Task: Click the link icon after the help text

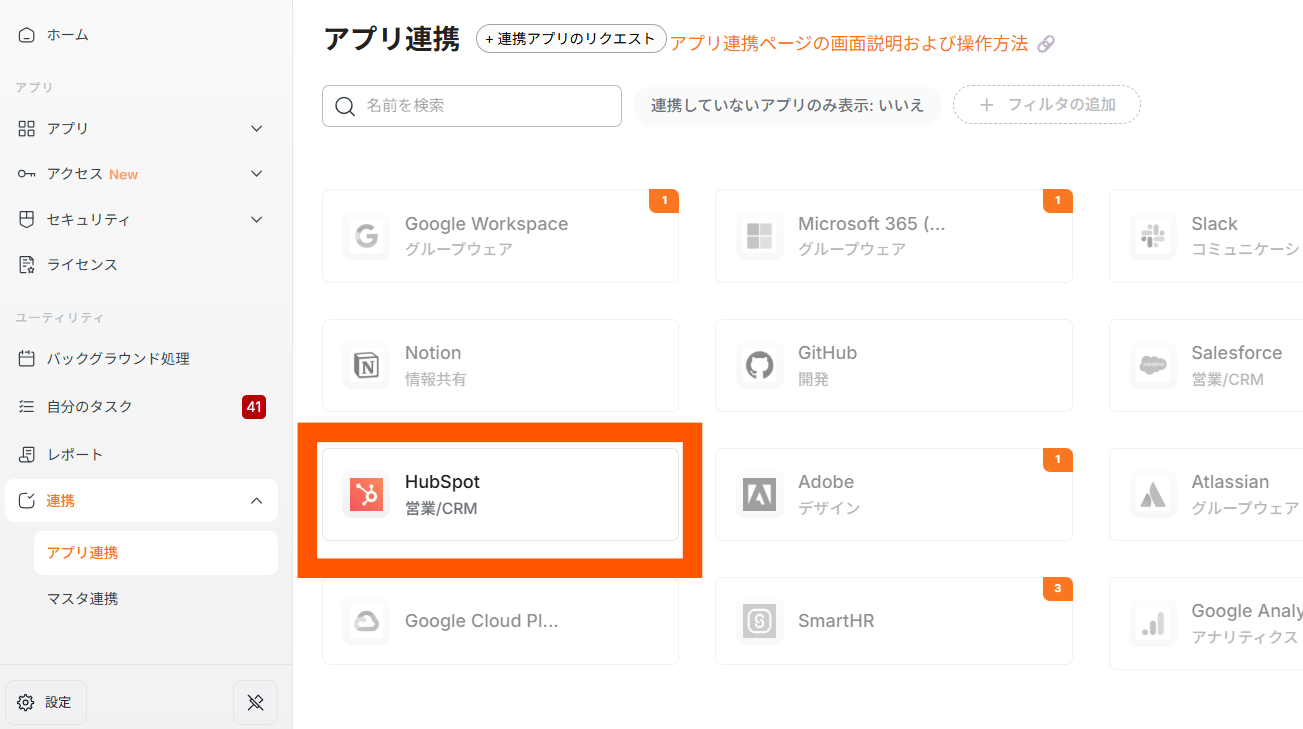Action: 1046,44
